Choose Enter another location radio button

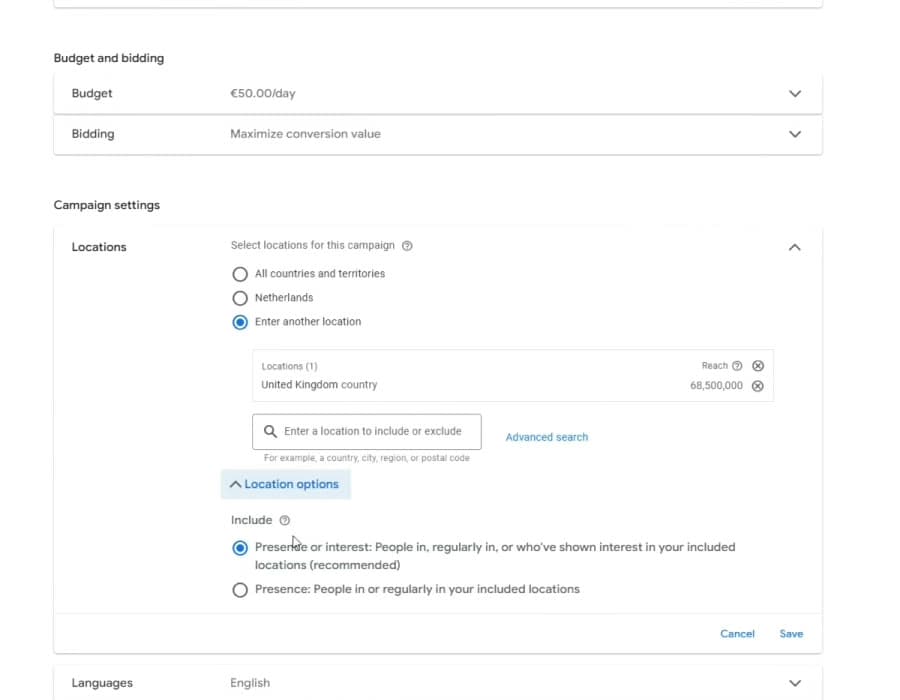click(x=240, y=322)
